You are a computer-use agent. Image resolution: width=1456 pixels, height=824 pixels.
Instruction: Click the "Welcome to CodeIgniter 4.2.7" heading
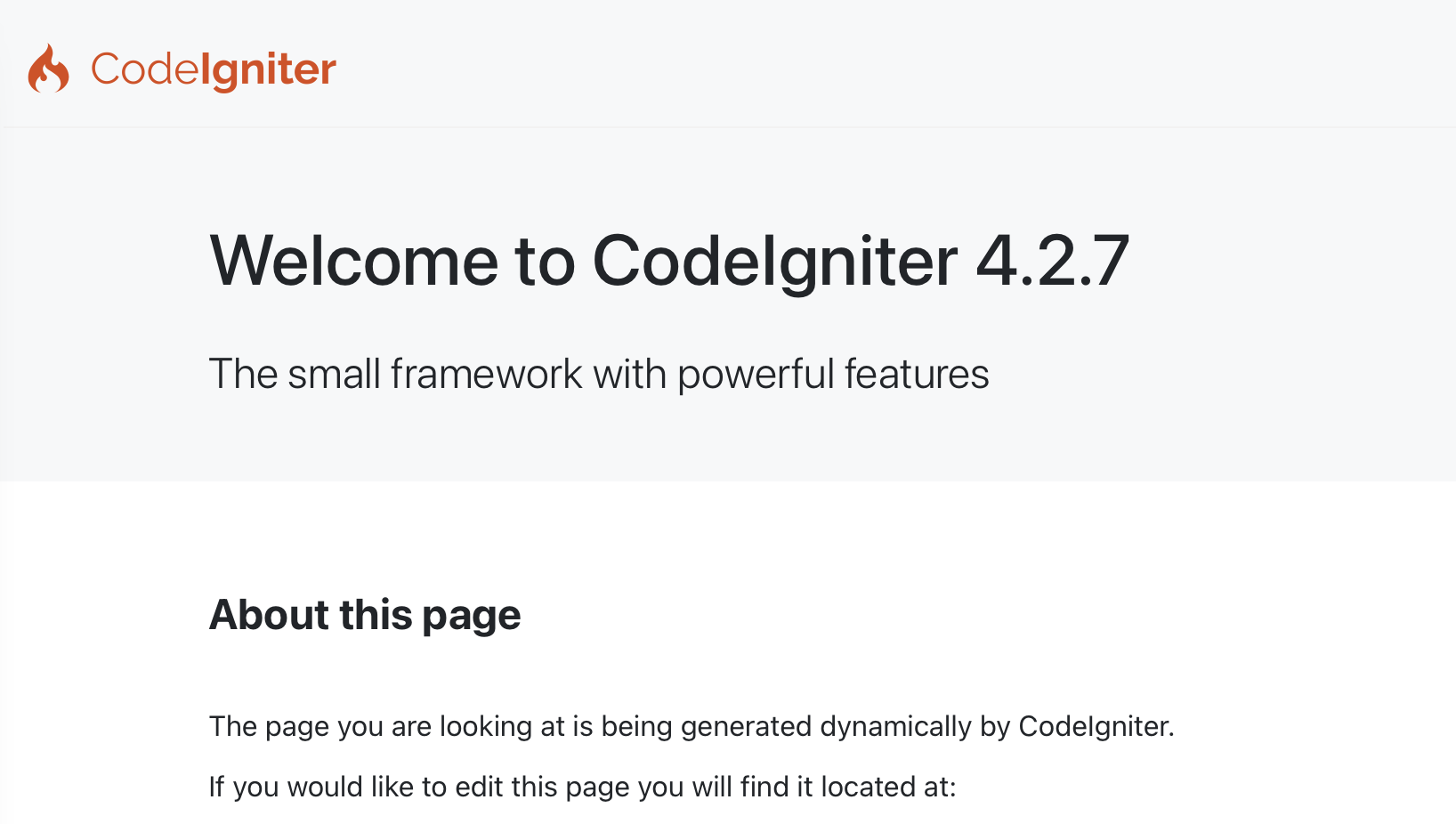point(669,261)
